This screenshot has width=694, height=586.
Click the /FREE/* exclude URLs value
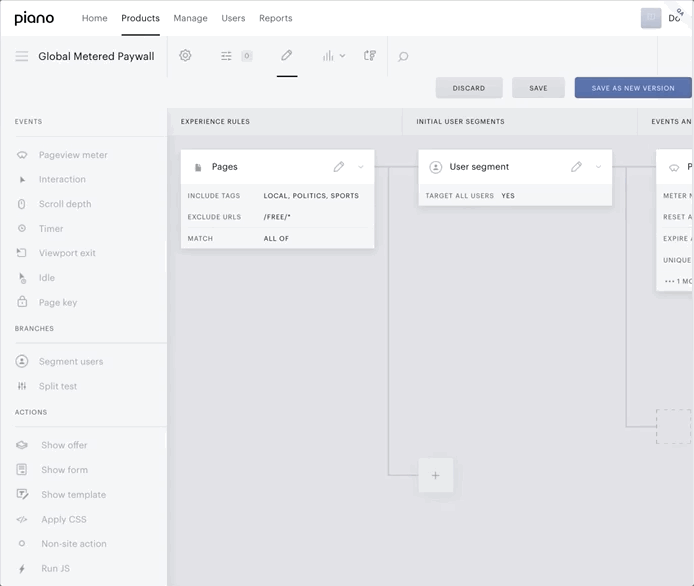(x=277, y=217)
